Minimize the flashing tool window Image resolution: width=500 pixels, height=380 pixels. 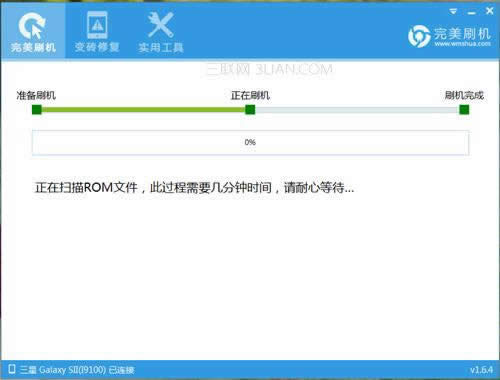(x=471, y=13)
